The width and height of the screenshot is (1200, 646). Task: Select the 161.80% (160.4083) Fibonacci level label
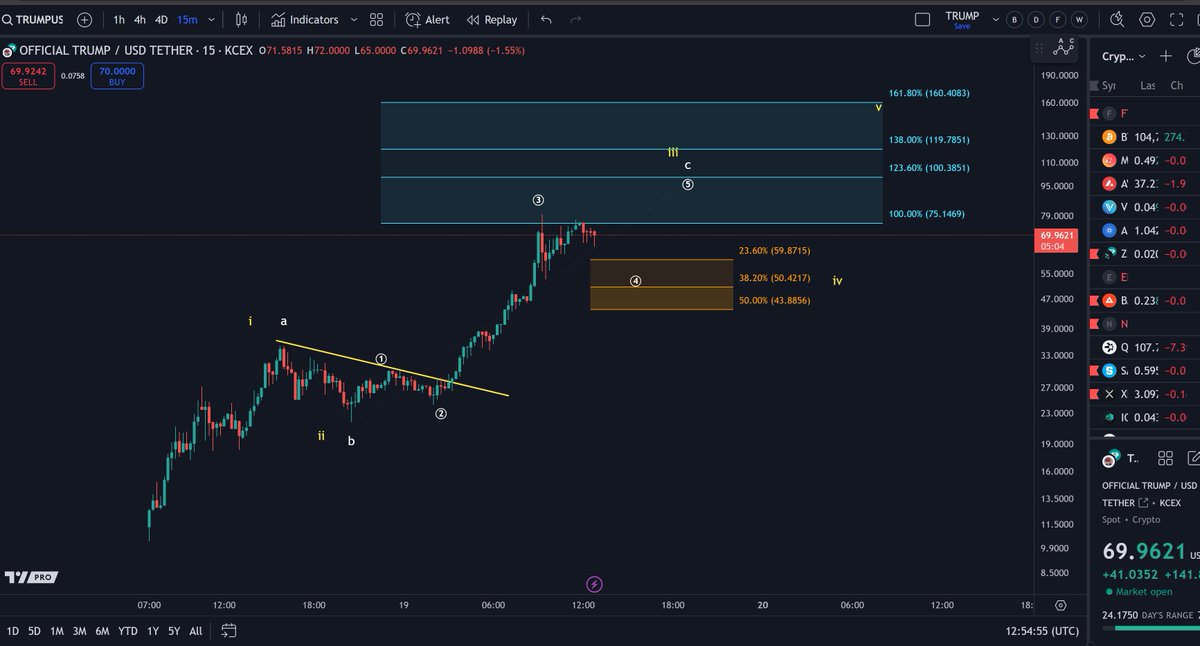click(x=929, y=93)
